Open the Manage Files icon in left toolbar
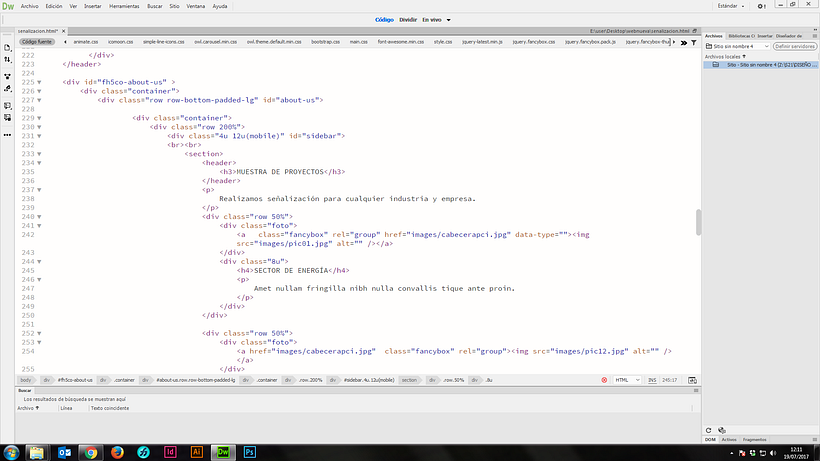 7,48
